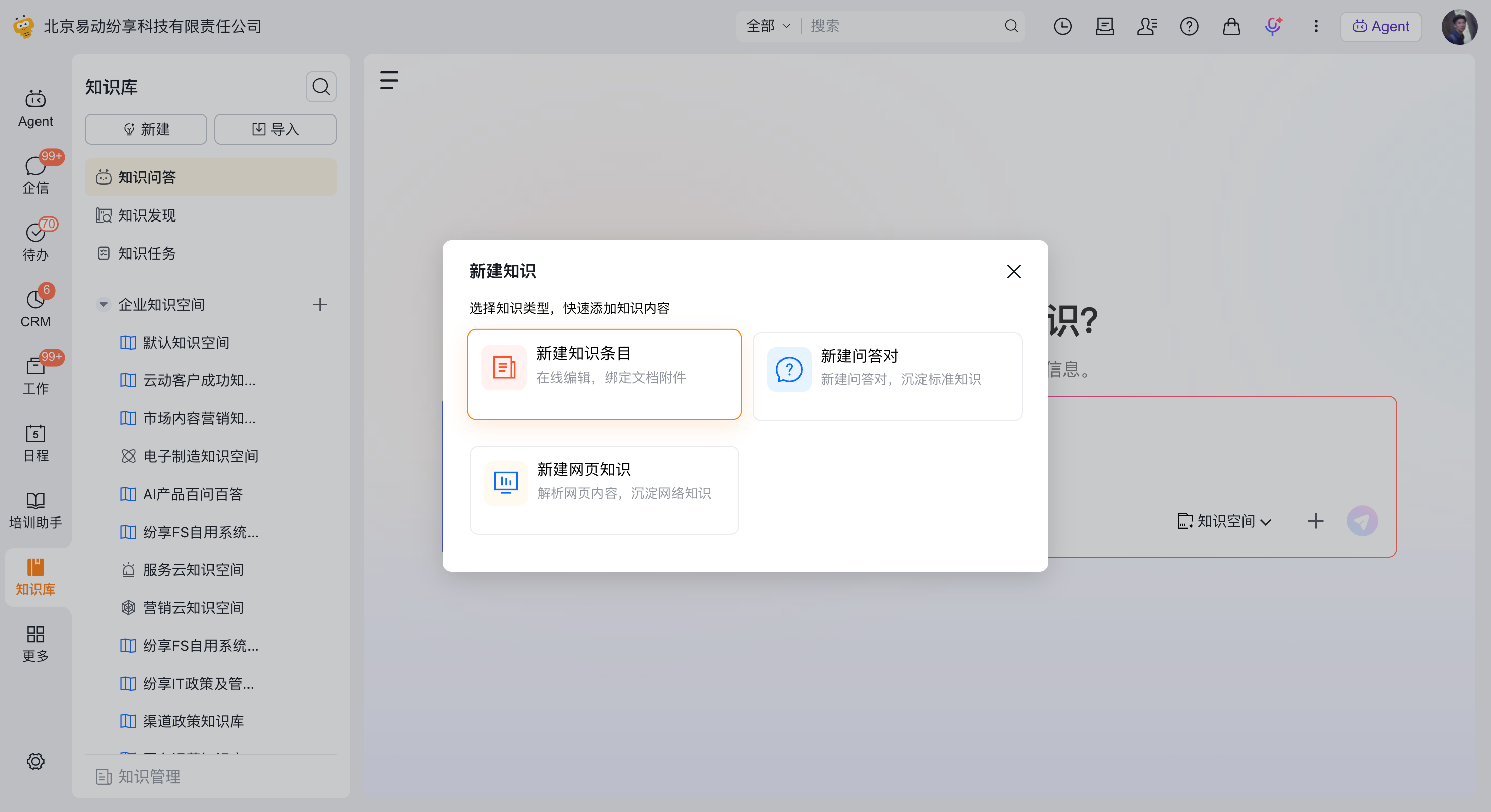Search the knowledge base with magnifier
The height and width of the screenshot is (812, 1491).
pos(321,87)
